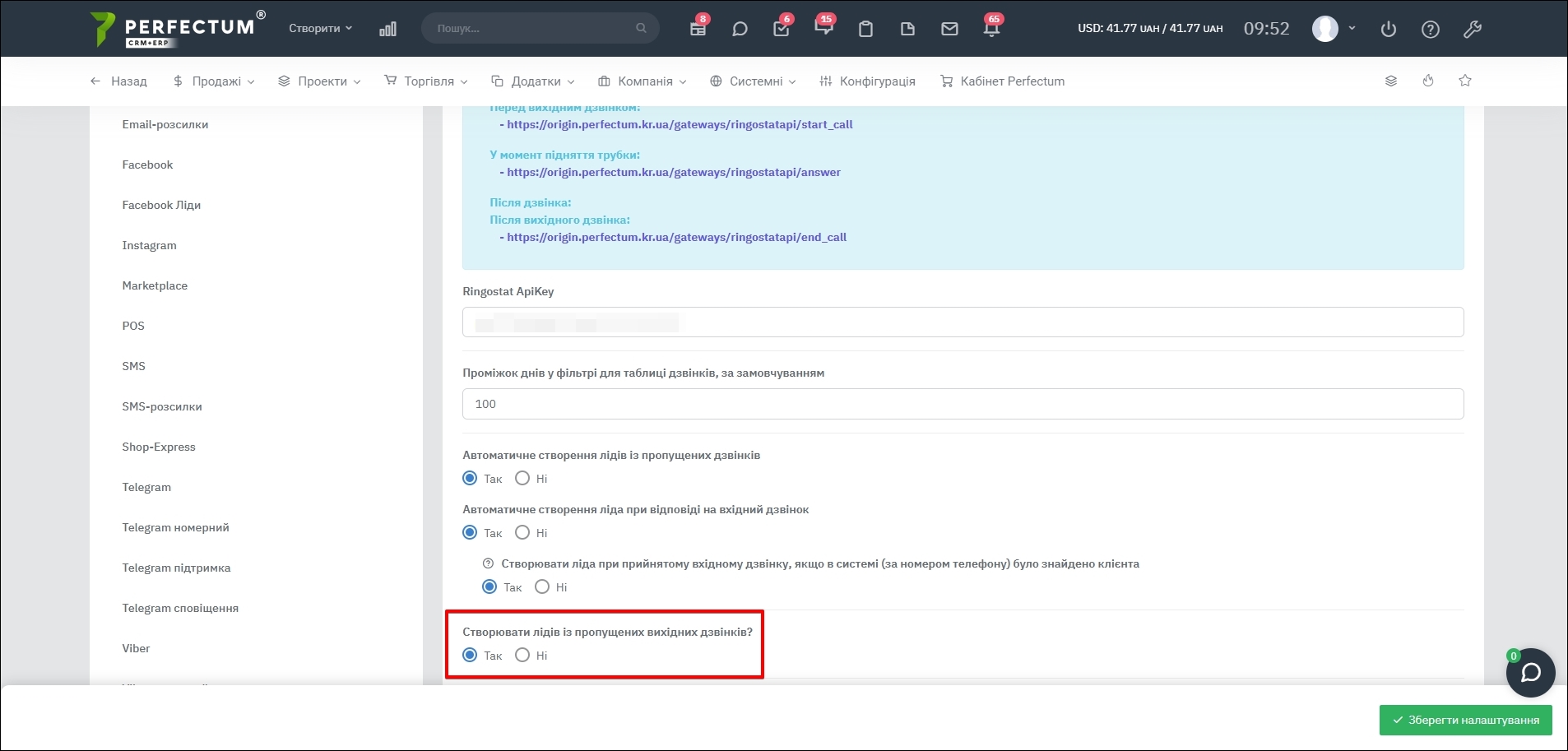Open the document note icon in header
This screenshot has height=751, width=1568.
tap(907, 29)
